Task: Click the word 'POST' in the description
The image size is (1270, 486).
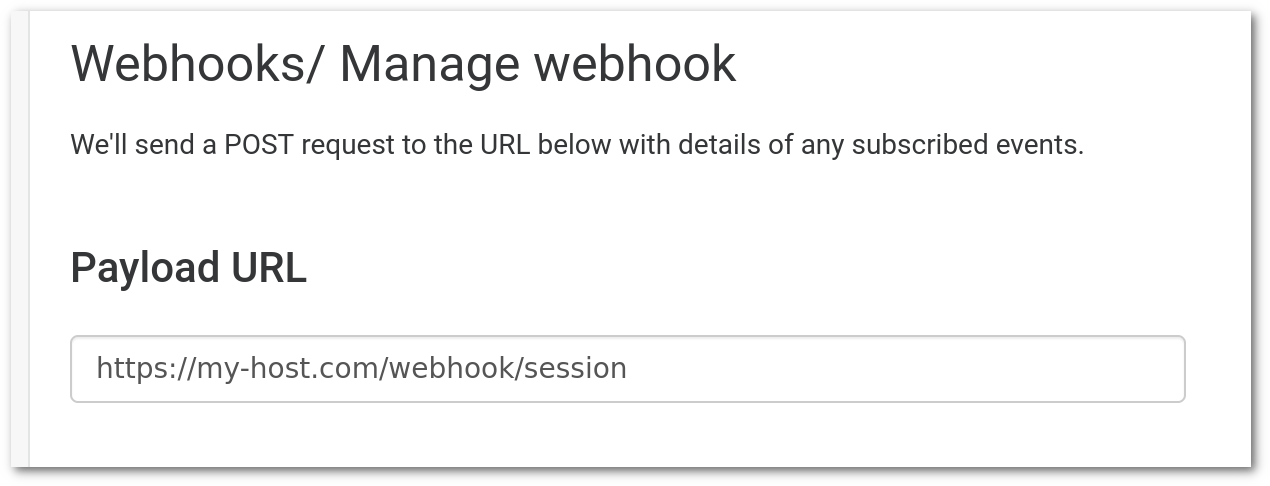Action: point(259,145)
